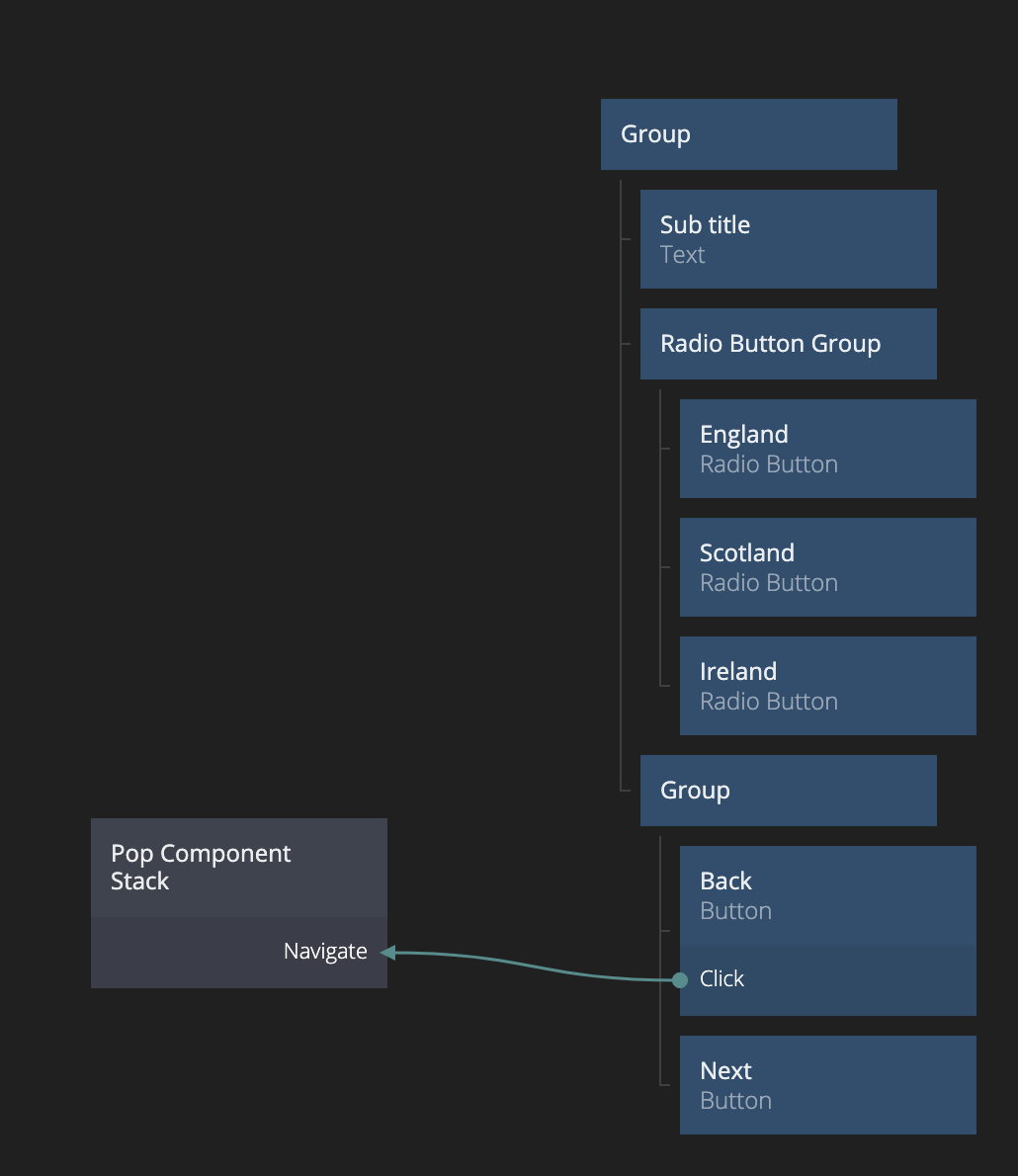
Task: Select the Group node above Back button
Action: (x=788, y=791)
